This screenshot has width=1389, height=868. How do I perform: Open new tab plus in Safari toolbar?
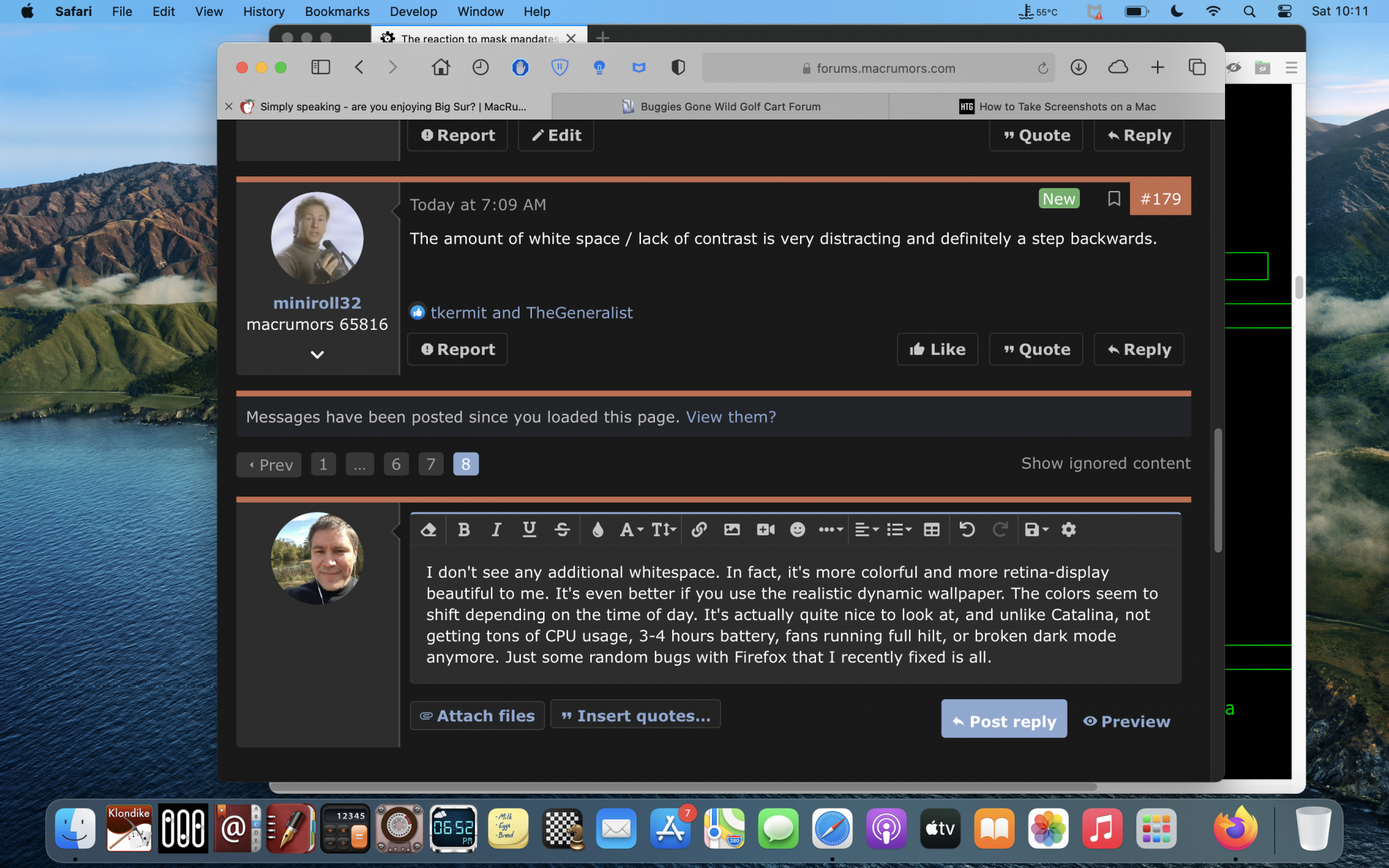pos(1158,67)
